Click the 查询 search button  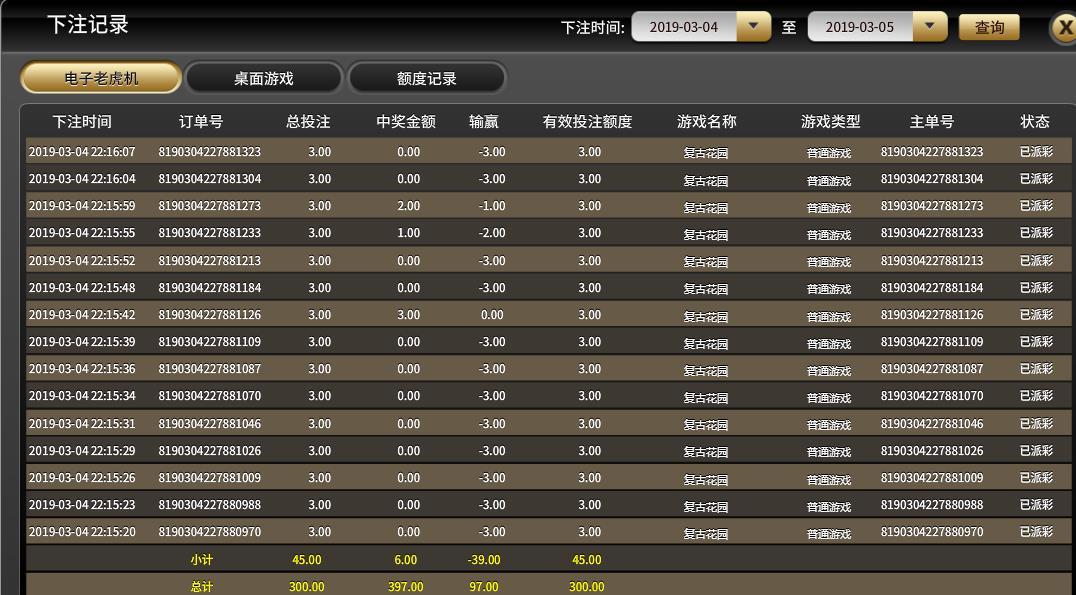tap(989, 27)
